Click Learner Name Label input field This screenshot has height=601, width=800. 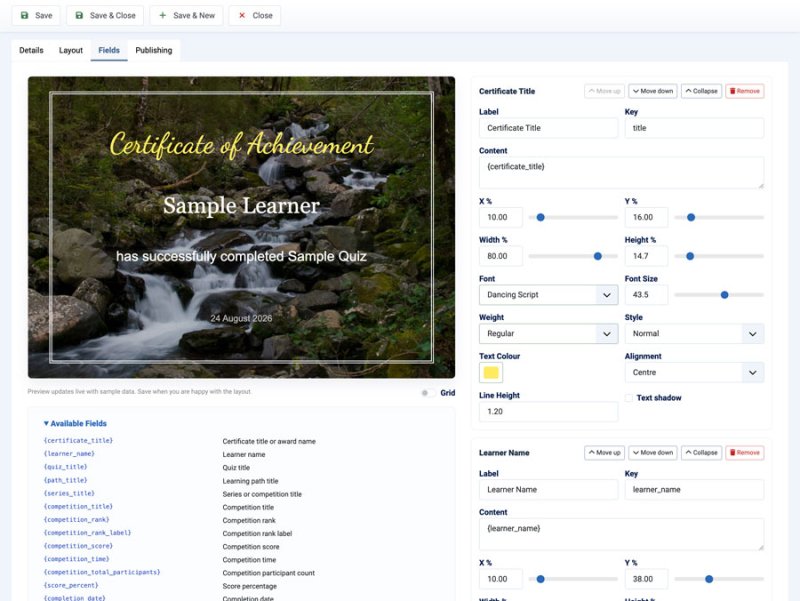(x=548, y=490)
